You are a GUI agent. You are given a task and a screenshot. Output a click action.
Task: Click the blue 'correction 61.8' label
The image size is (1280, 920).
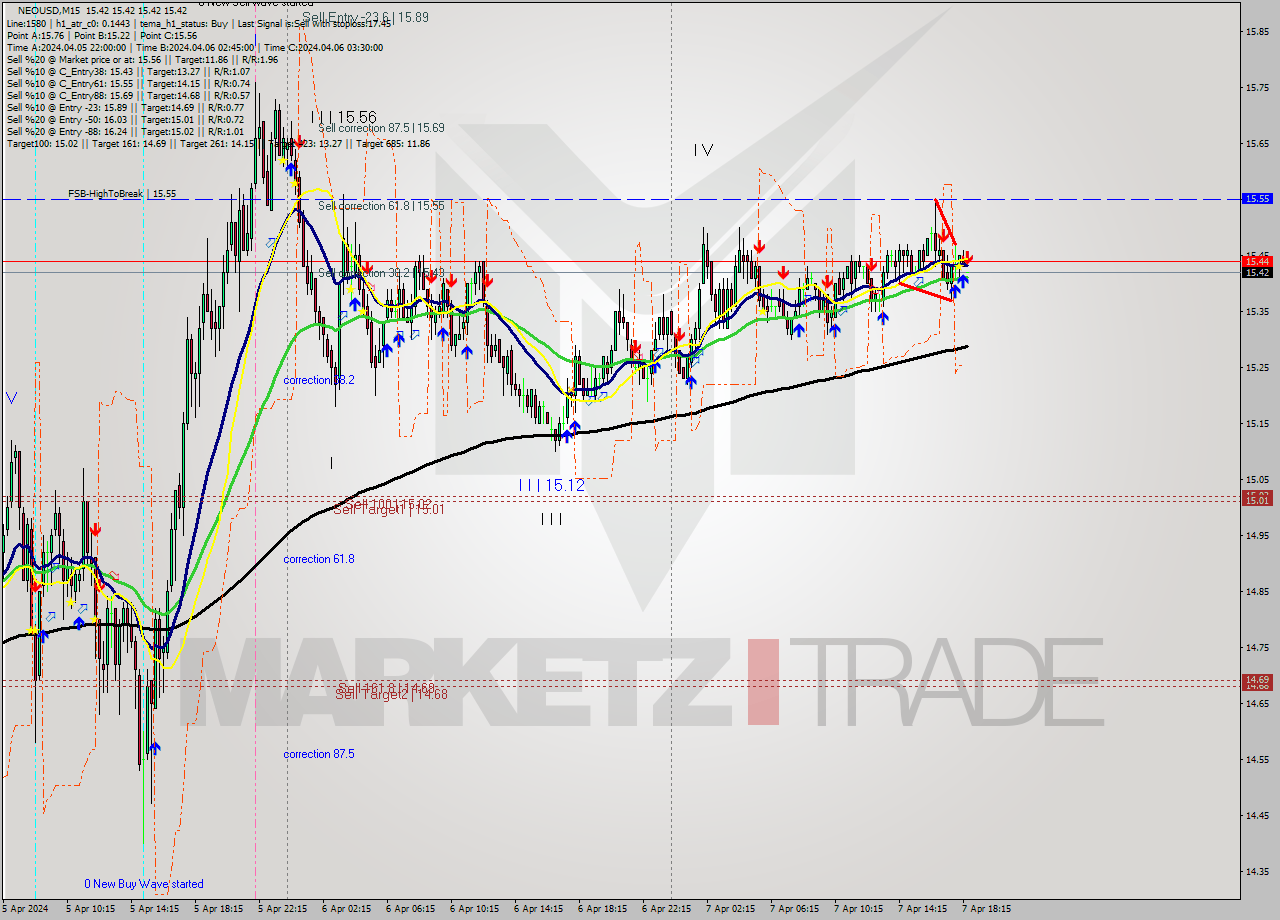(318, 559)
